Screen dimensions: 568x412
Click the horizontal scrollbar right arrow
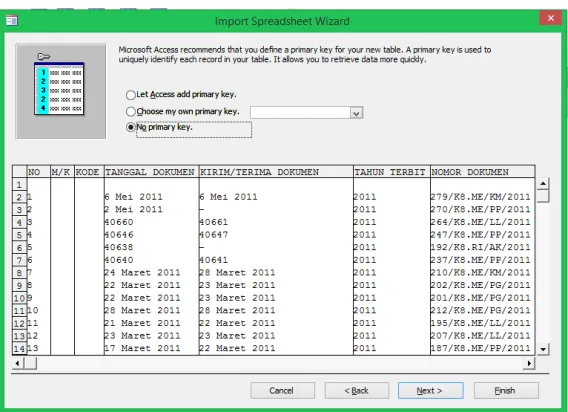coord(529,363)
